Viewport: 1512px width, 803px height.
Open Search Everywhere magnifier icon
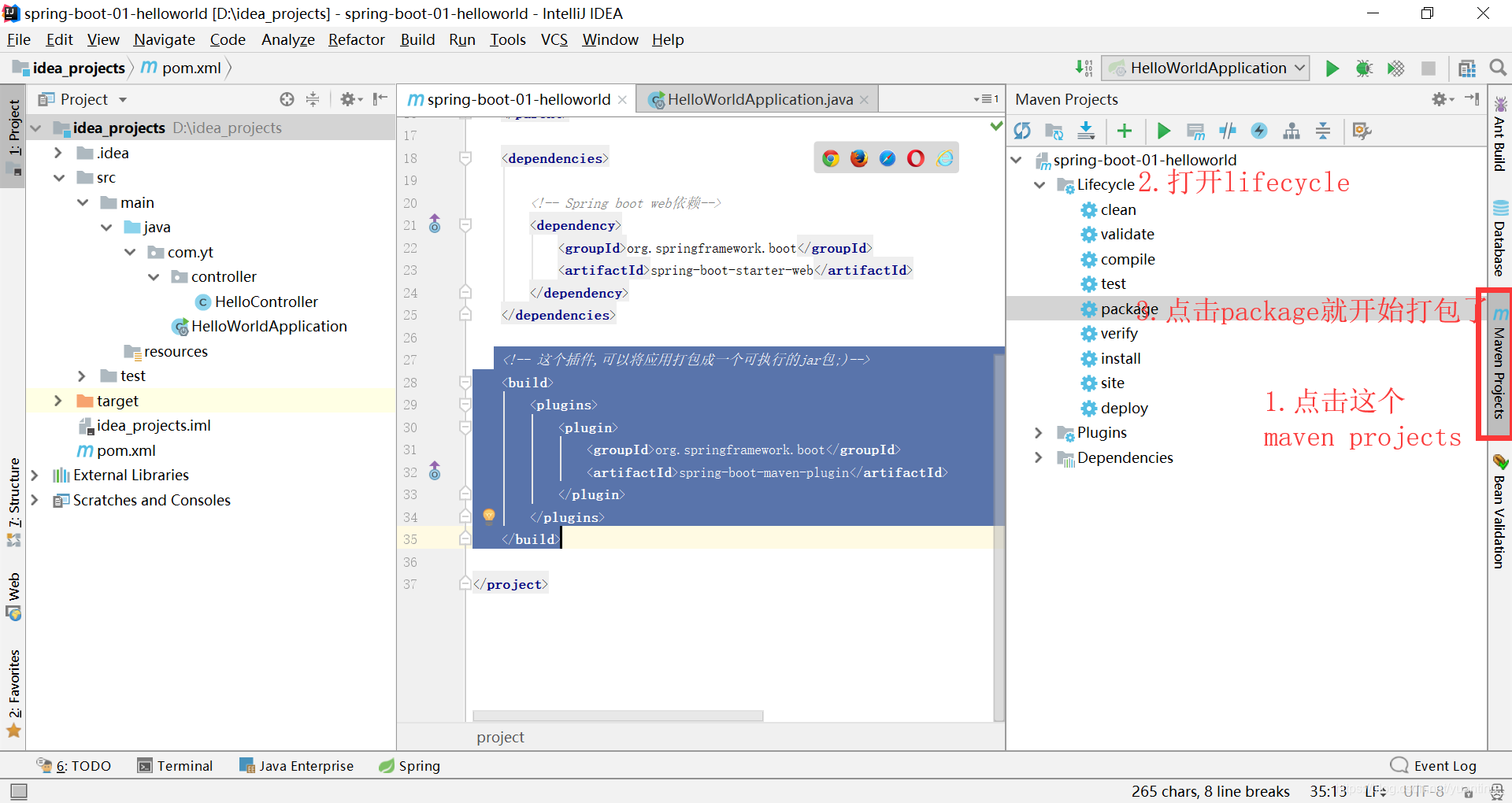click(1498, 68)
